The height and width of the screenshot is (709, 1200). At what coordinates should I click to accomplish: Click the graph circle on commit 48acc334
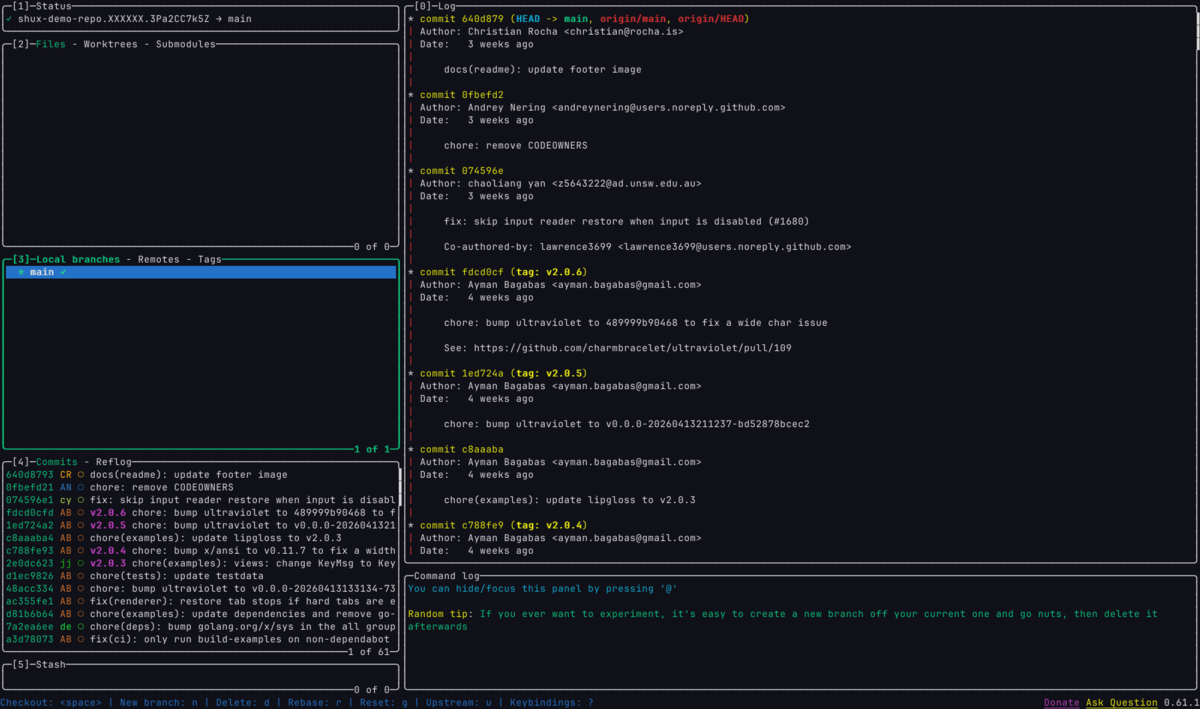(x=81, y=588)
